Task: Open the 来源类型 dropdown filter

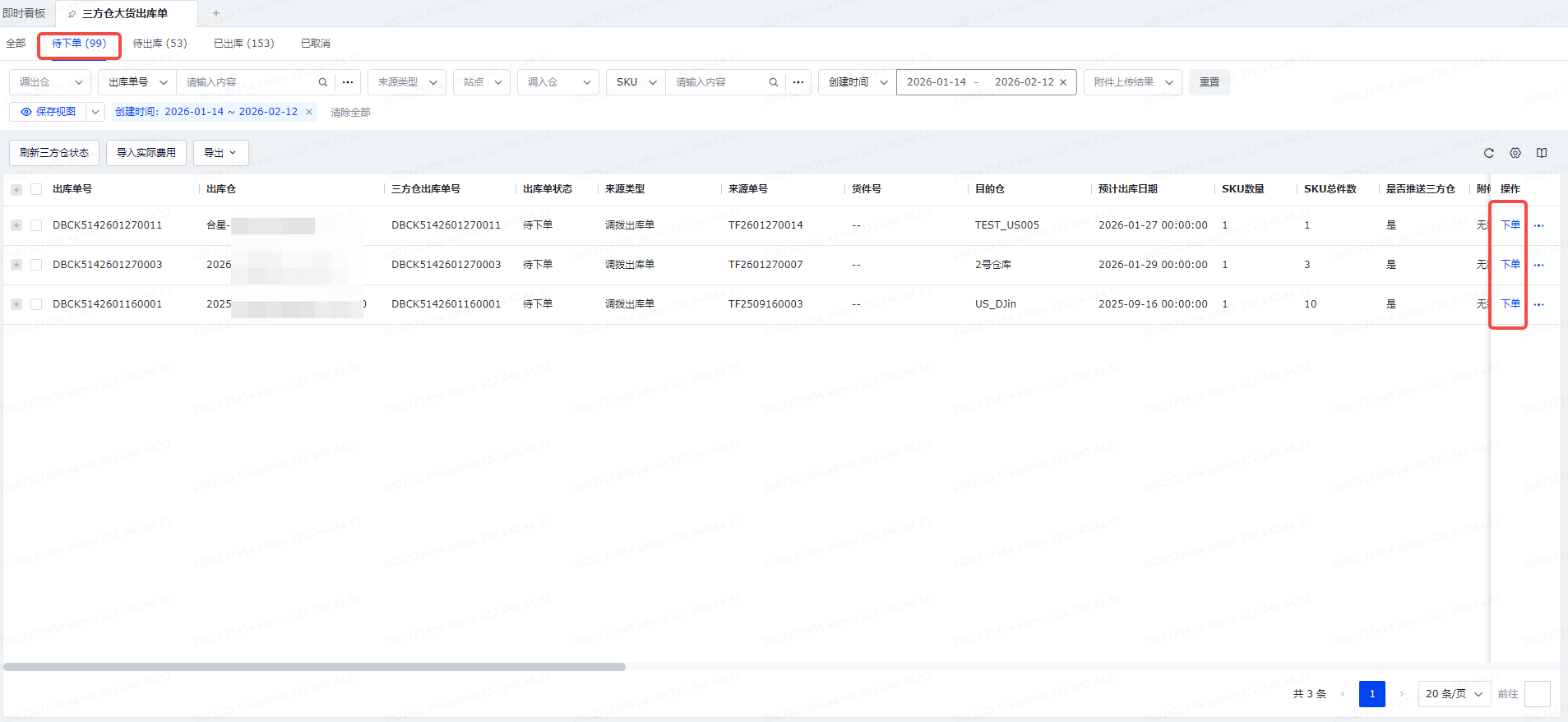Action: [x=406, y=82]
